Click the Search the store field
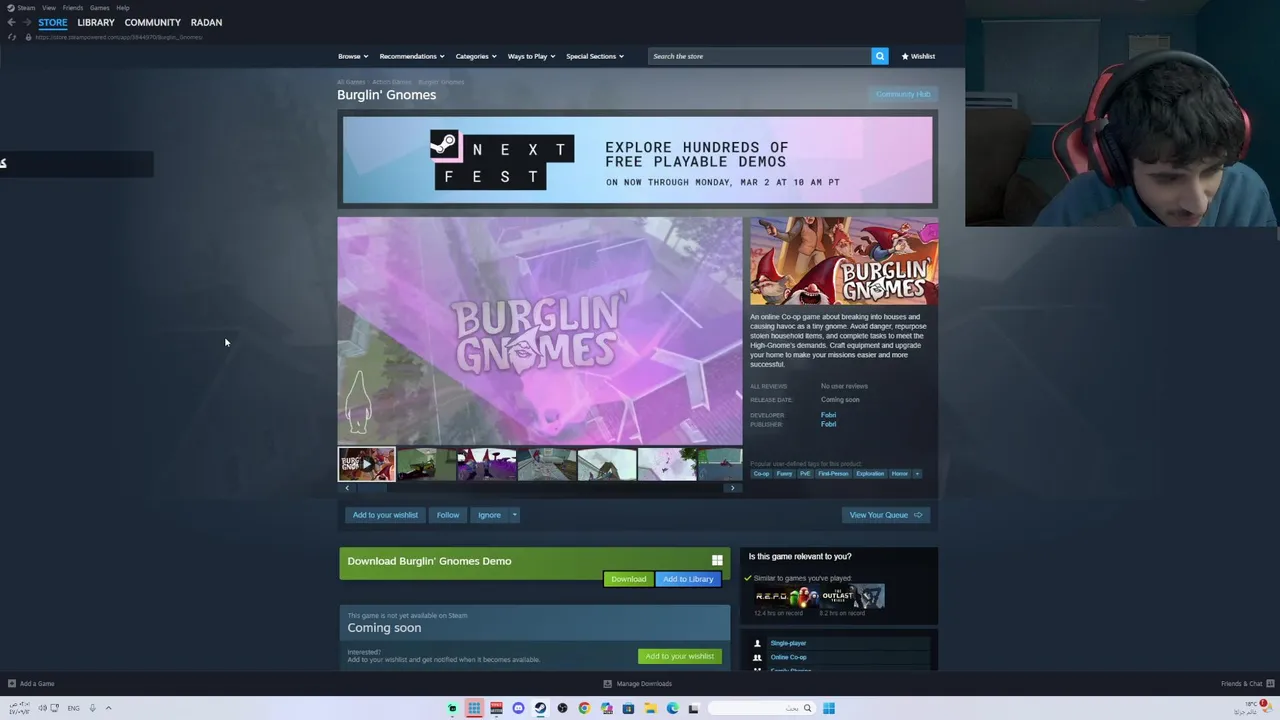Image resolution: width=1280 pixels, height=720 pixels. point(759,56)
